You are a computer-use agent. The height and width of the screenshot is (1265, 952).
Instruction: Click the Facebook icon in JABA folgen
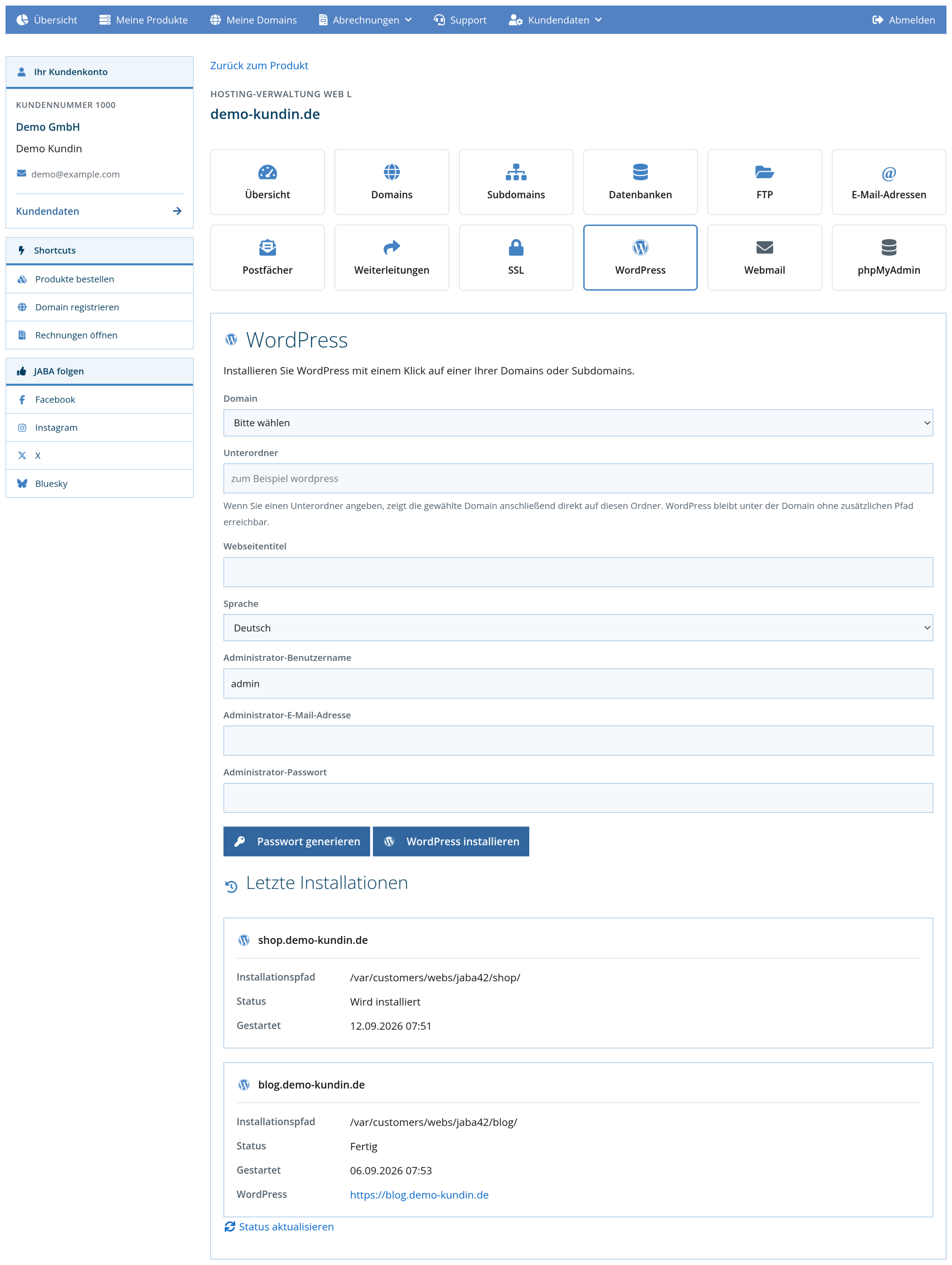click(x=22, y=399)
